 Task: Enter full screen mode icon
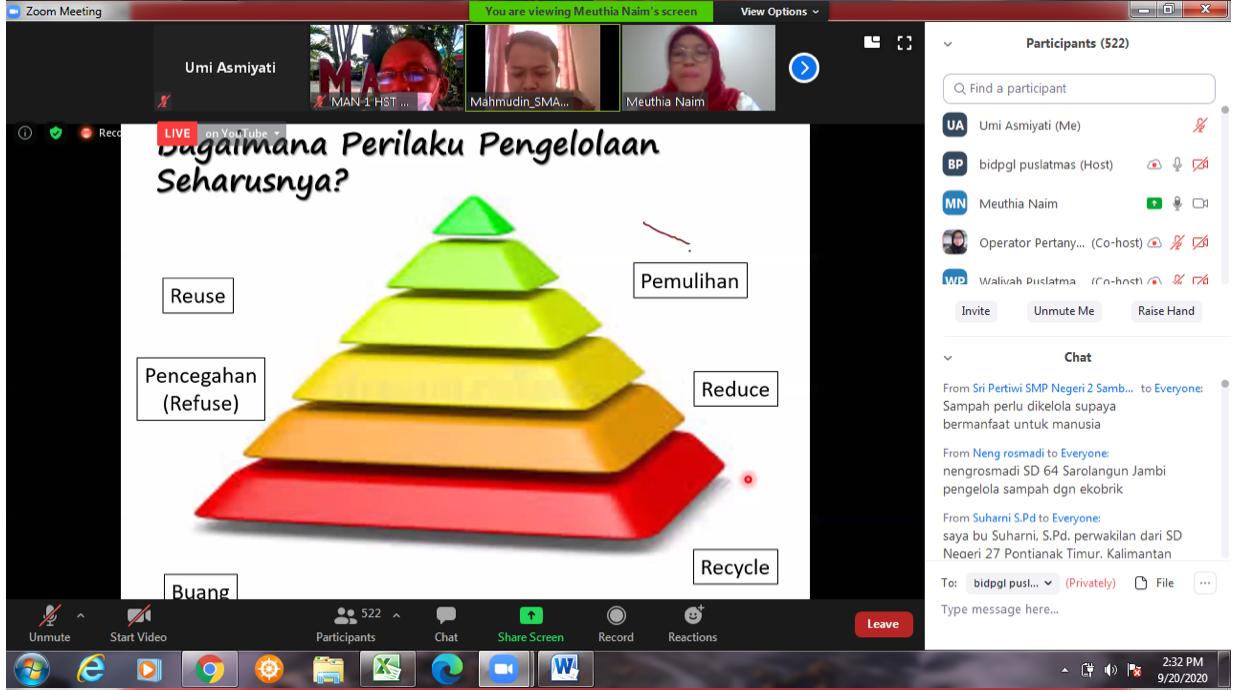point(906,43)
